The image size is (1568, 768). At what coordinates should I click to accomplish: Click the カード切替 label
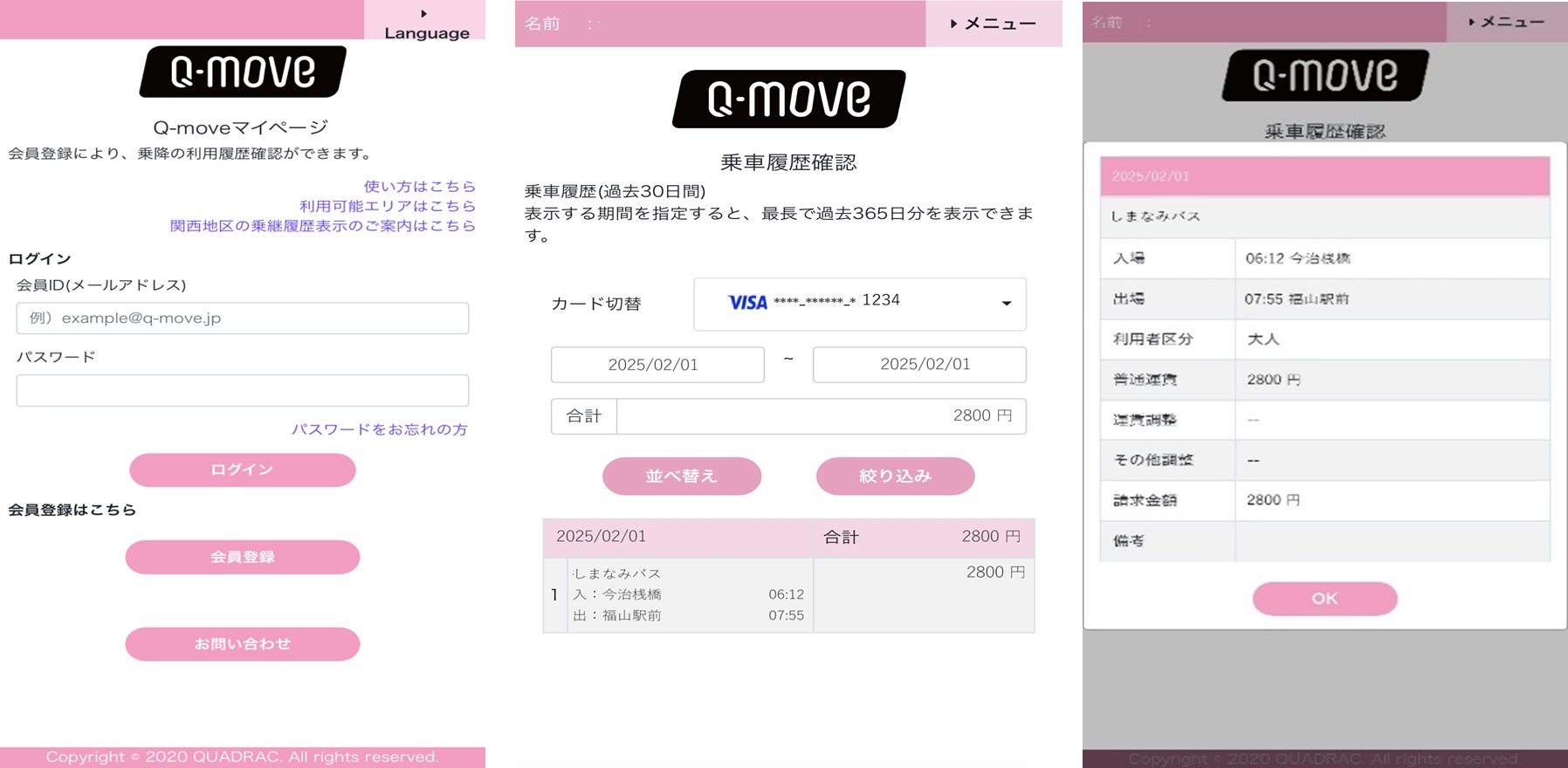tap(596, 304)
